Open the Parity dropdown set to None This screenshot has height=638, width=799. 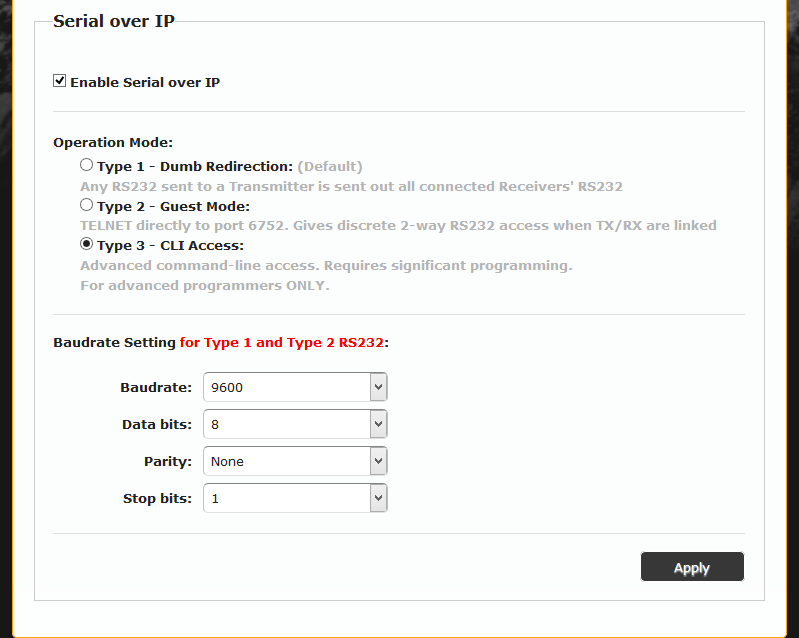tap(286, 461)
